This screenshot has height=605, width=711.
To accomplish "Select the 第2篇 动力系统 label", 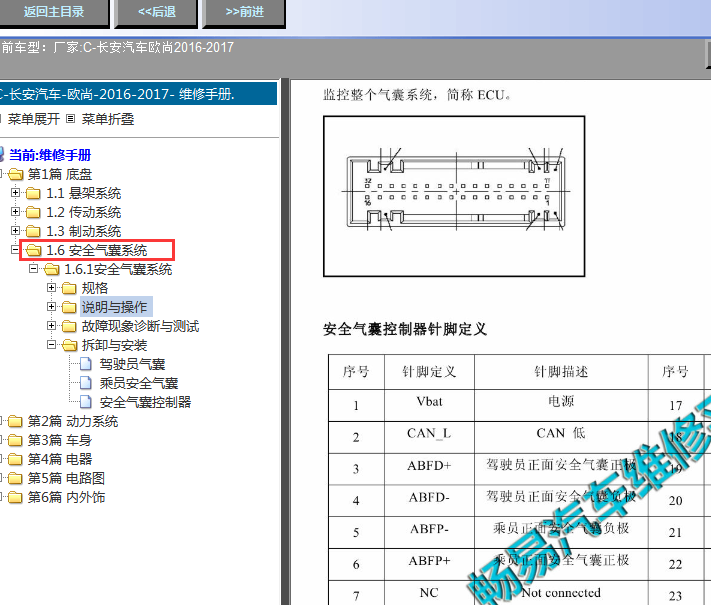I will coord(73,421).
